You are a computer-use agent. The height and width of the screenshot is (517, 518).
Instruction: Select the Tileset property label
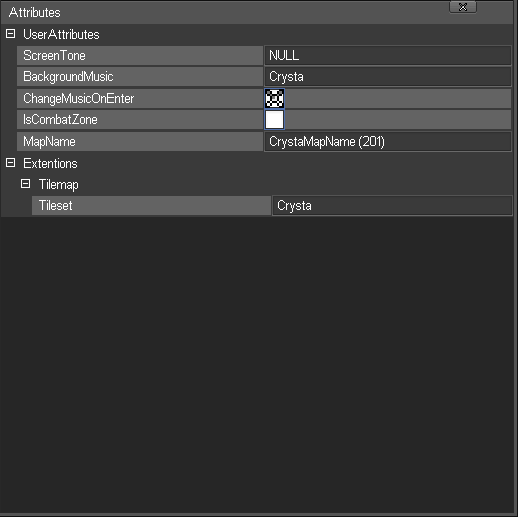click(x=151, y=205)
